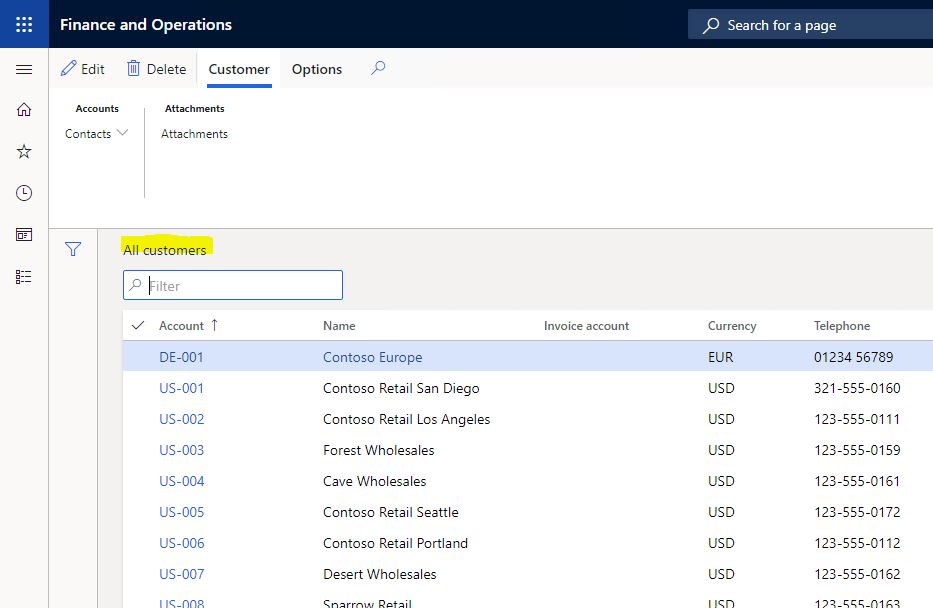Open customer account US-007
The image size is (933, 608).
point(181,573)
